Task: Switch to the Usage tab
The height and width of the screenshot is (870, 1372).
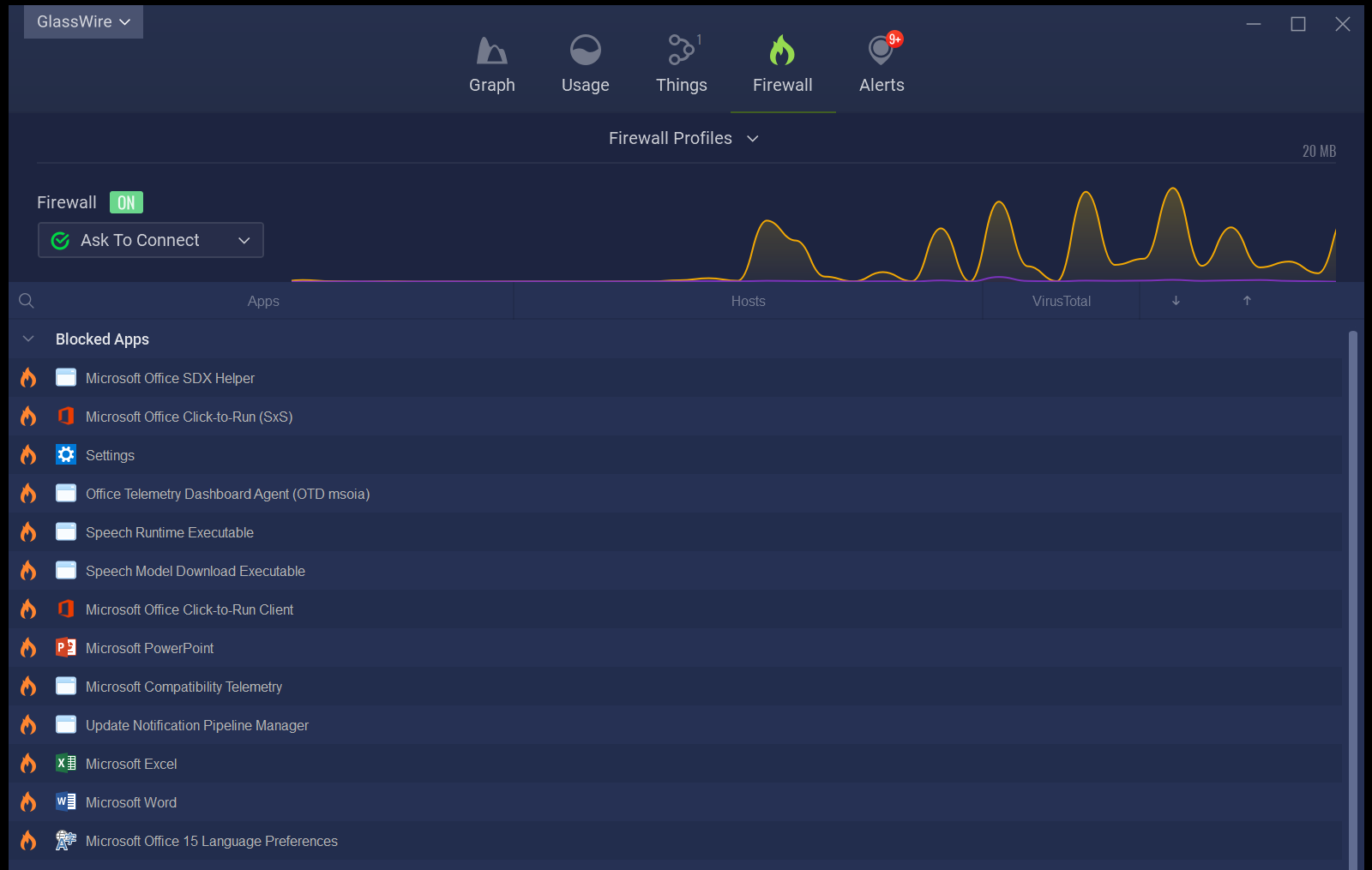Action: point(586,65)
